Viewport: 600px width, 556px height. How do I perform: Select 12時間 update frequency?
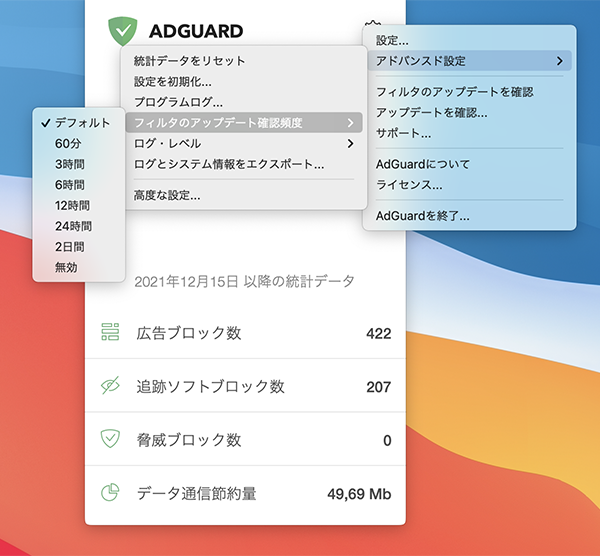[79, 205]
